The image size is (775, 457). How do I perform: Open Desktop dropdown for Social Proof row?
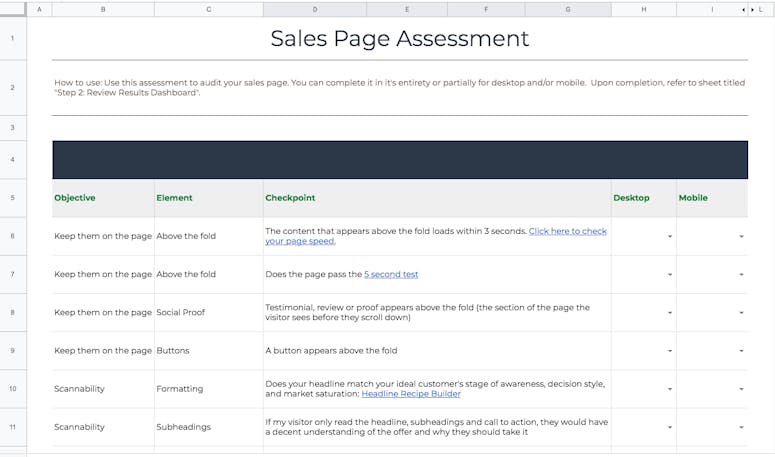[x=670, y=312]
